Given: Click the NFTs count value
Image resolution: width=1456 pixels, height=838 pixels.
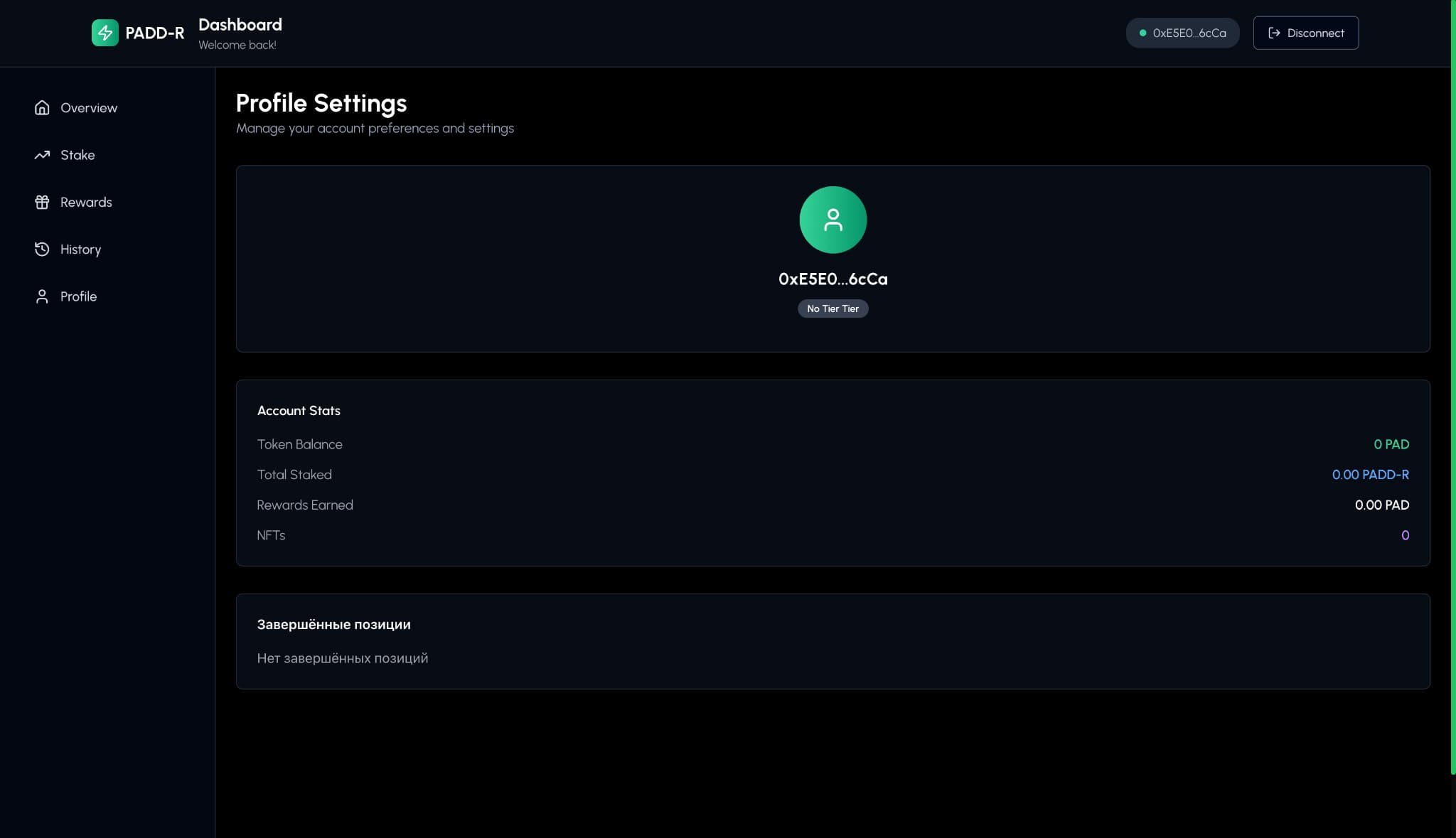Looking at the screenshot, I should tap(1404, 535).
